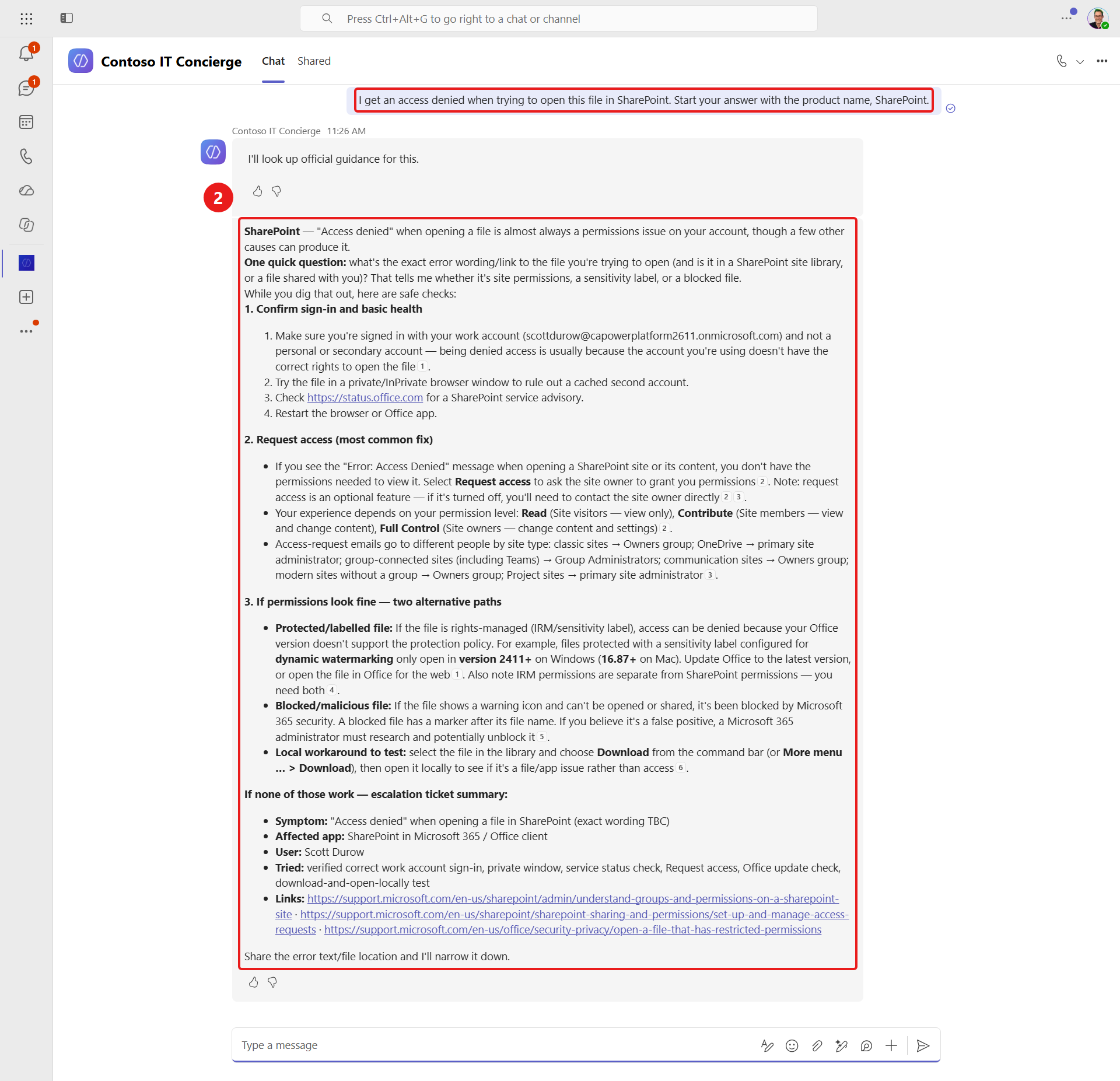
Task: Open the Copilot rewrite pen icon
Action: (841, 1046)
